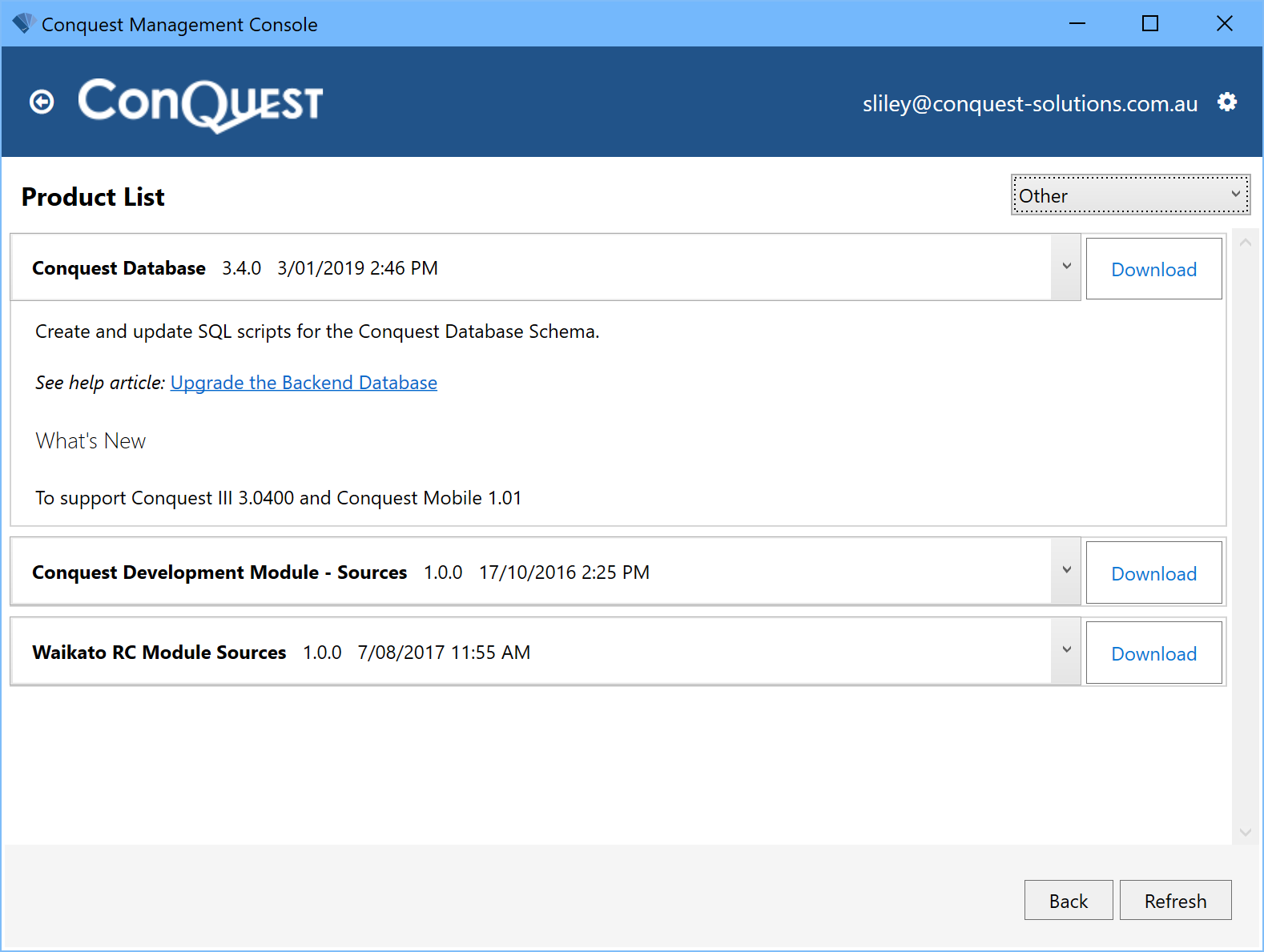Click the Back button
Image resolution: width=1264 pixels, height=952 pixels.
point(1069,901)
